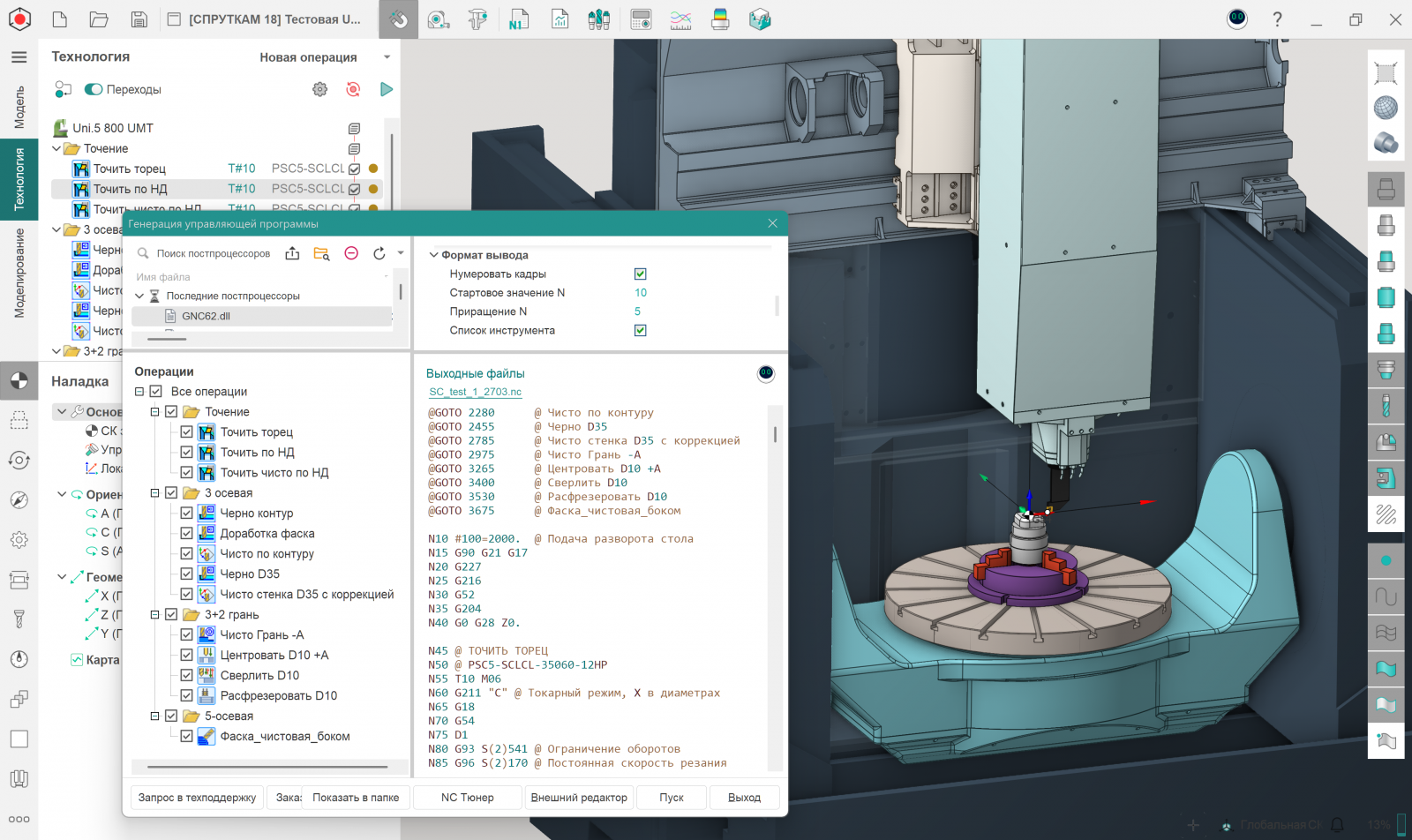Click the save file icon in top toolbar
Screen dimensions: 1412x840
point(139,19)
